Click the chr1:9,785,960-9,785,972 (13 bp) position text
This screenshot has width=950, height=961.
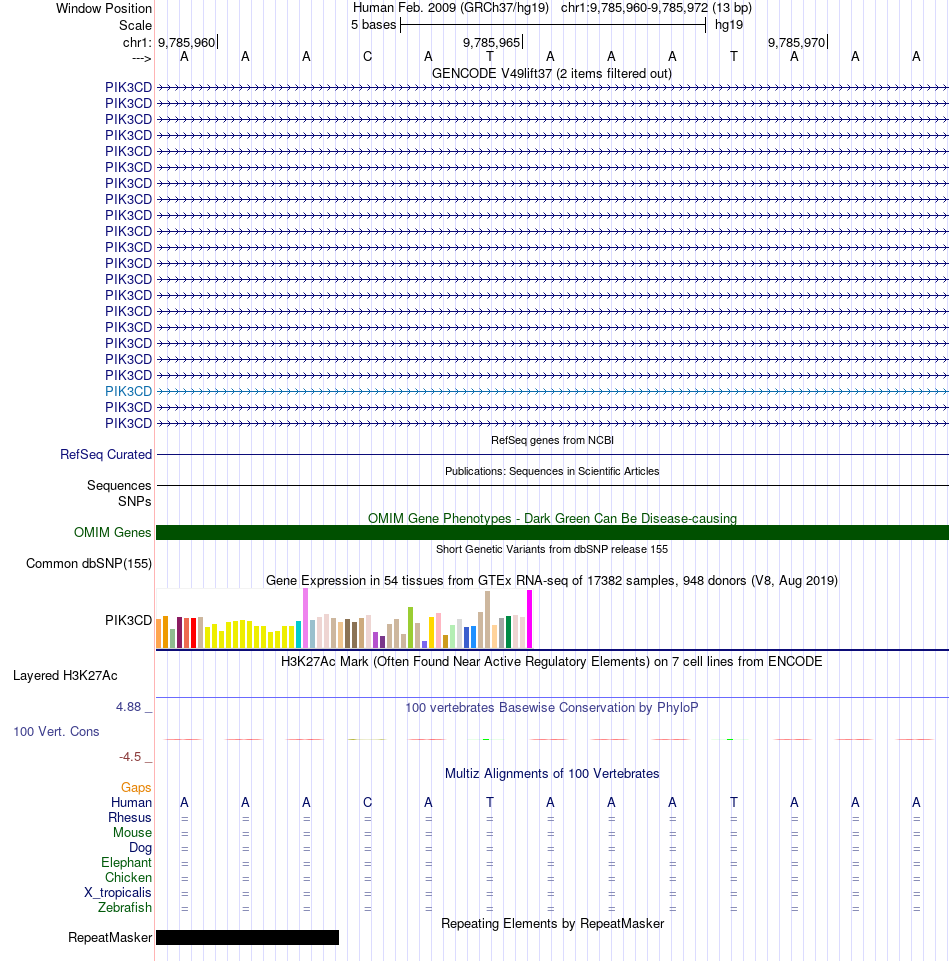click(x=656, y=8)
